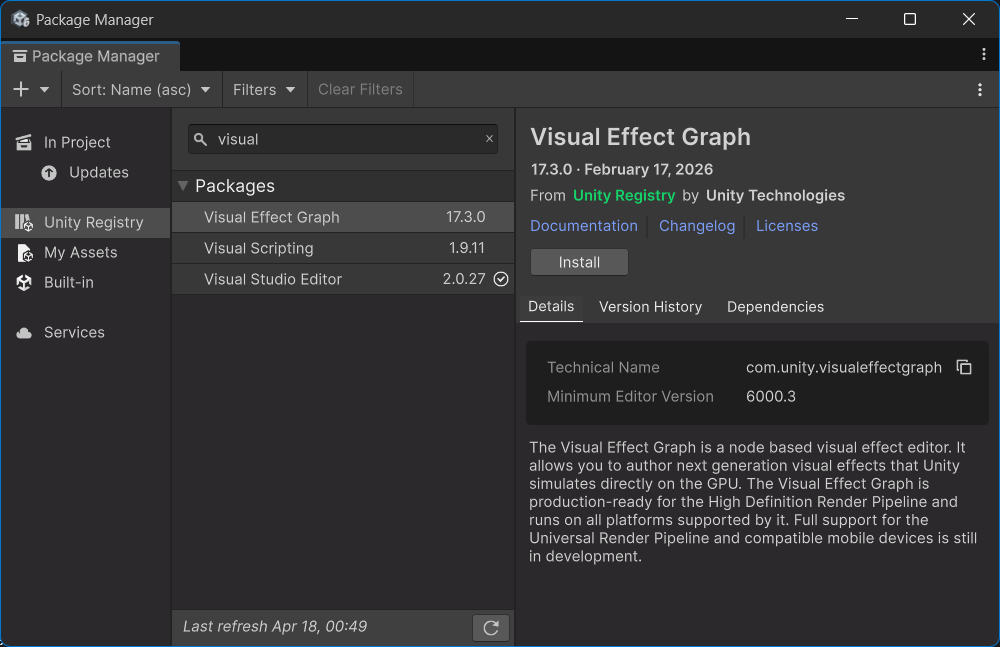Open the Updates list in sidebar
The height and width of the screenshot is (647, 1000).
(x=86, y=172)
